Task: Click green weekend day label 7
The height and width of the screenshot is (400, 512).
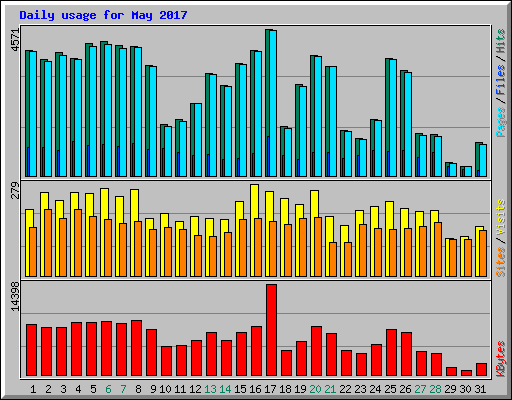Action: click(123, 389)
